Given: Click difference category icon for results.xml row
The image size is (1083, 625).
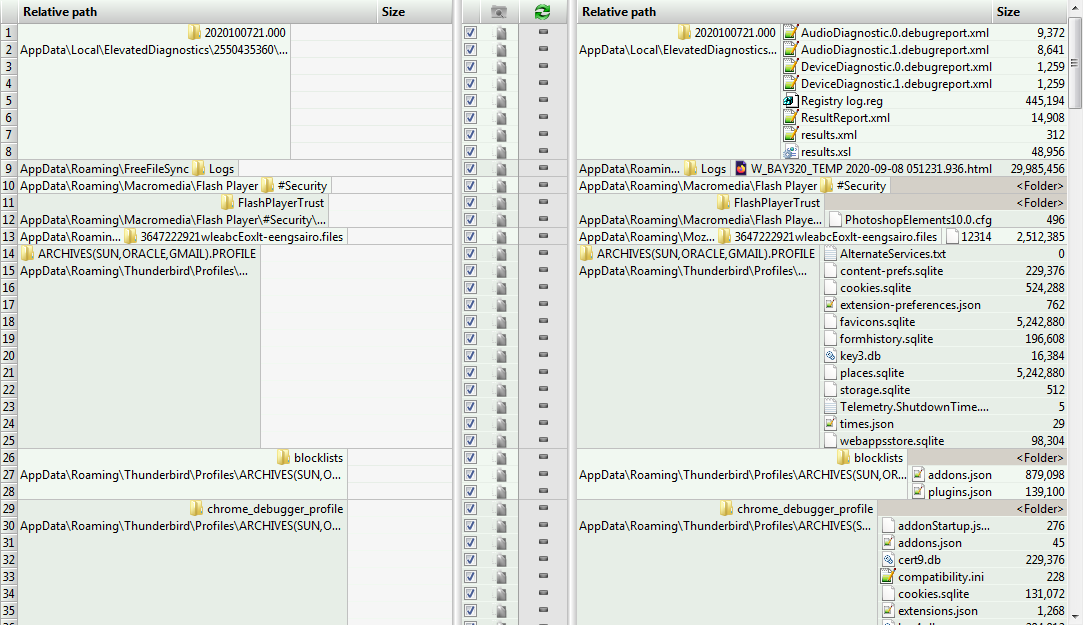Looking at the screenshot, I should [501, 135].
